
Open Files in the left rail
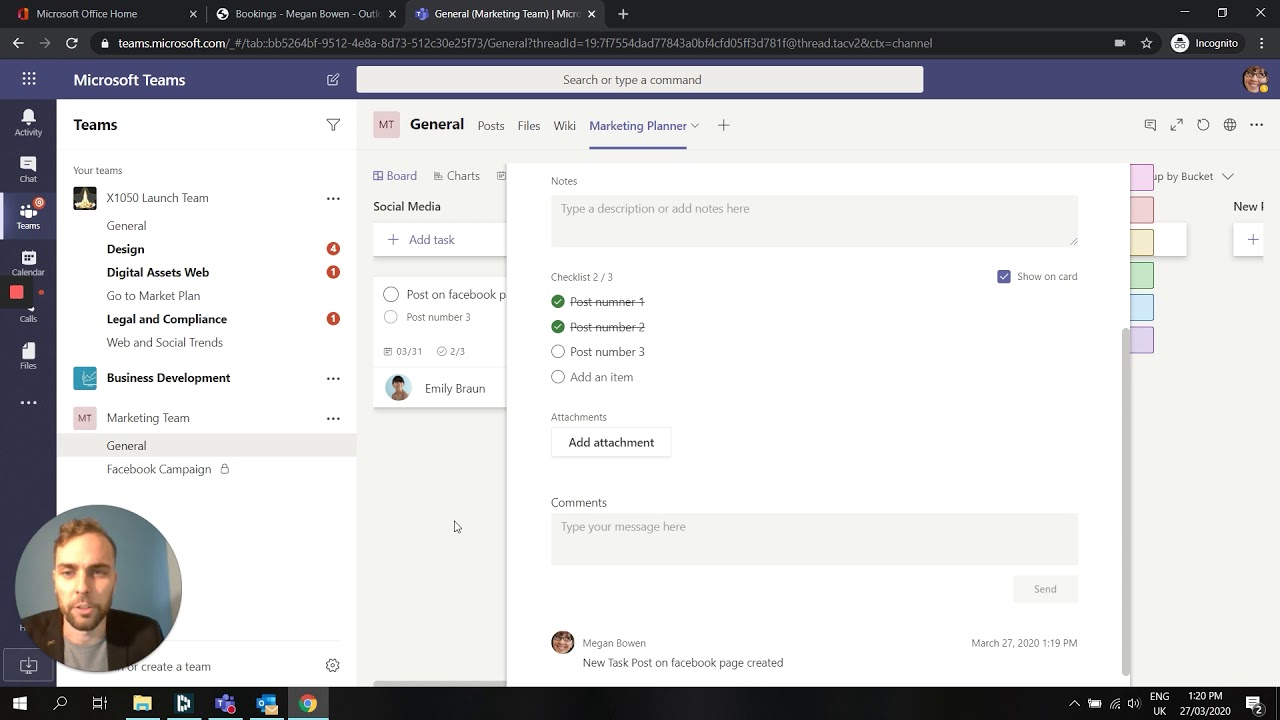pos(28,356)
